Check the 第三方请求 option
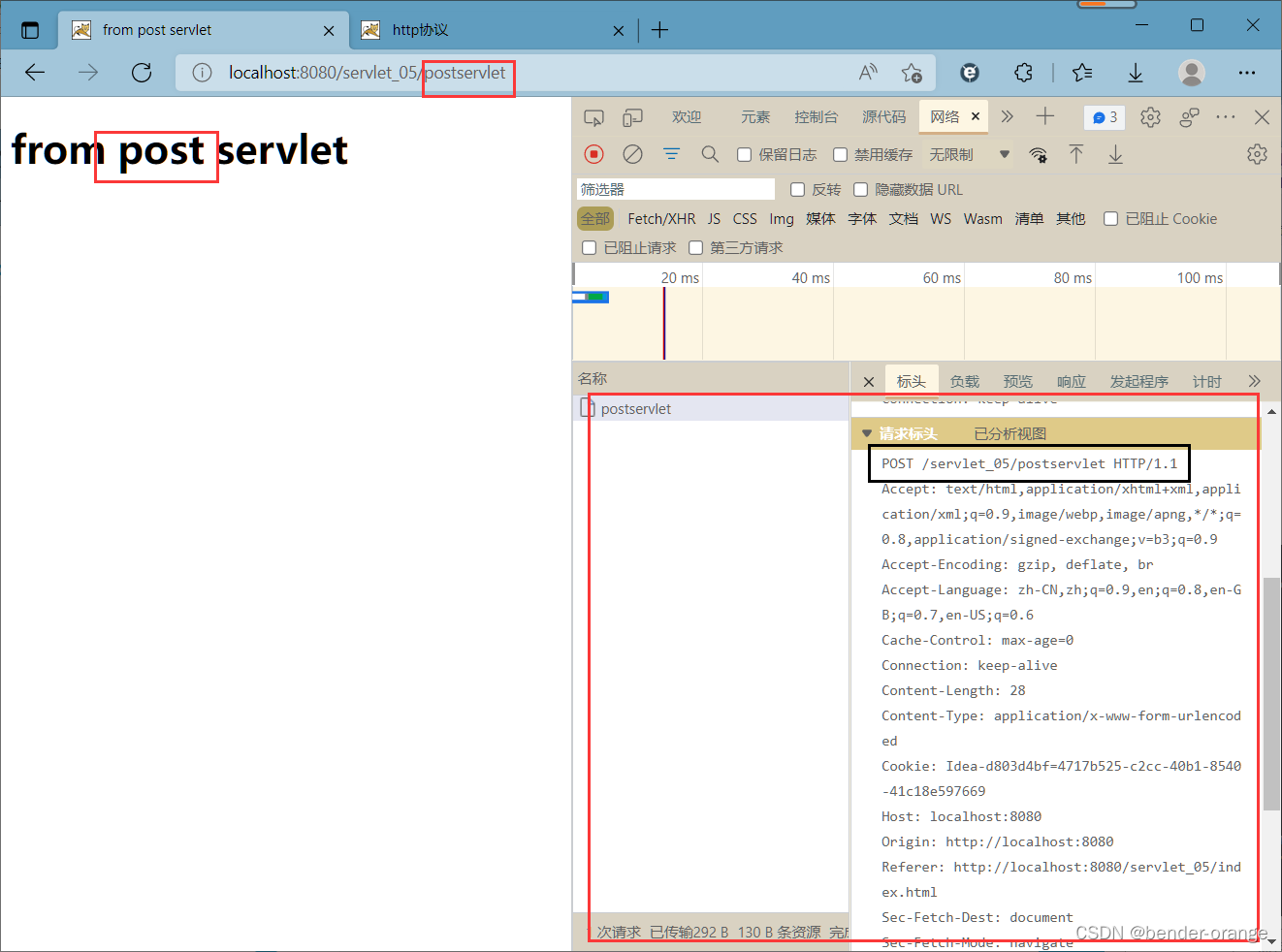This screenshot has width=1282, height=952. click(x=695, y=248)
